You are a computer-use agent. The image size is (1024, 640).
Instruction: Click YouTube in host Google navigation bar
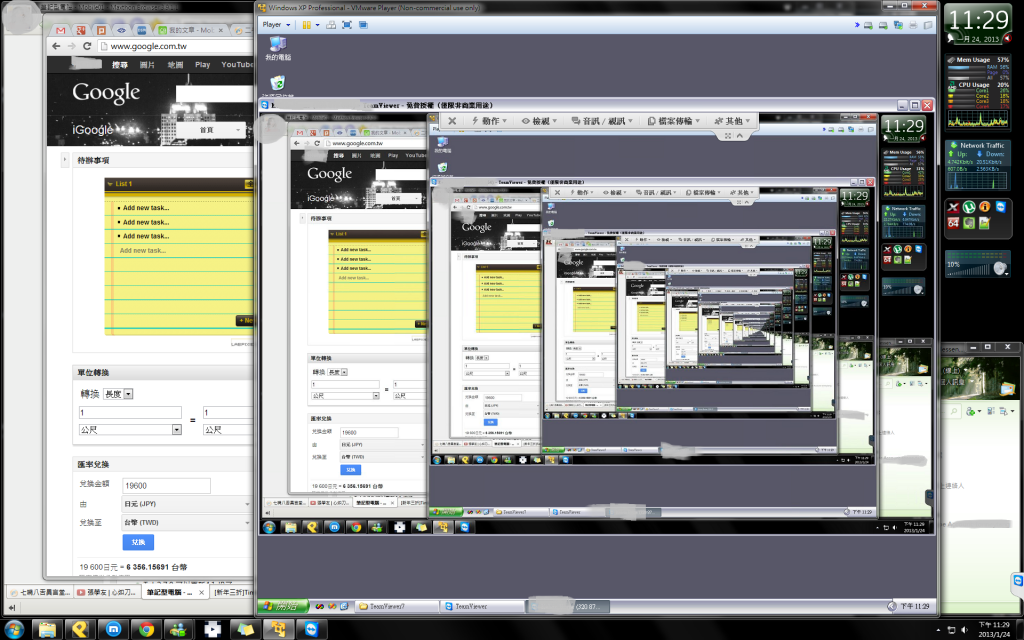(237, 65)
